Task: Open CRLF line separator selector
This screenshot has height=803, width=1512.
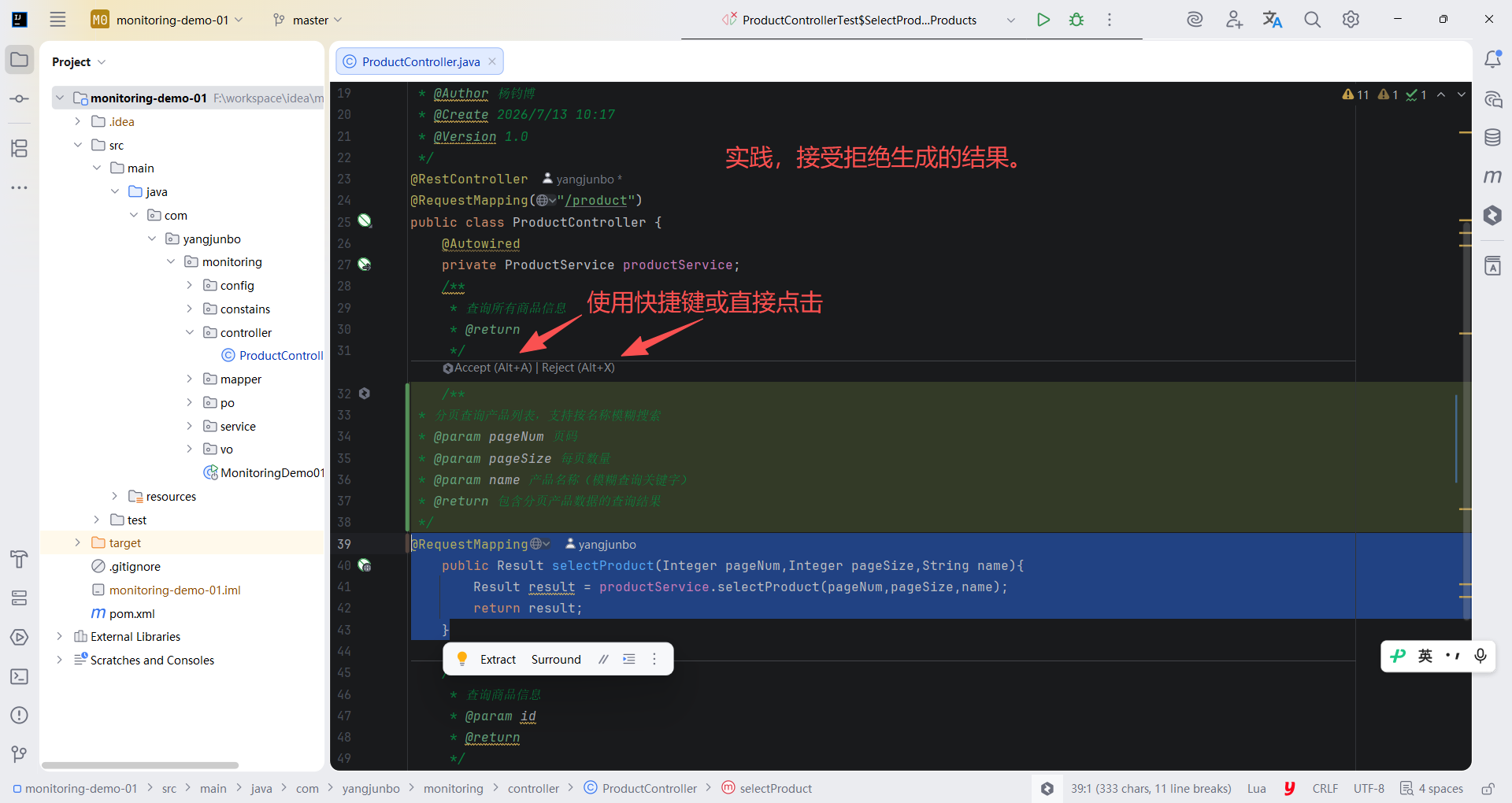Action: pos(1325,788)
